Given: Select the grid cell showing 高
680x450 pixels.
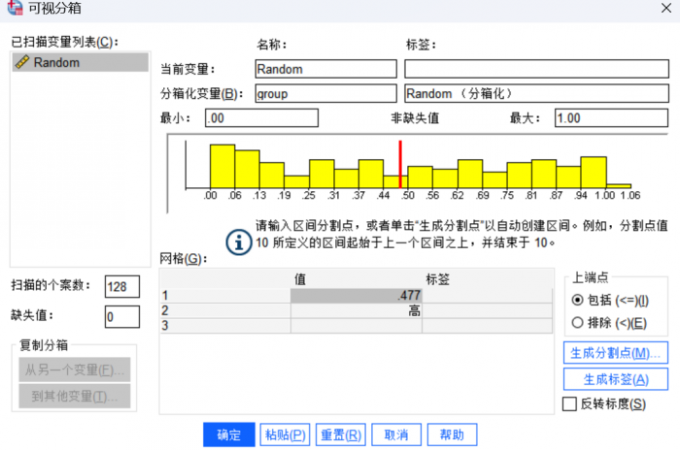Looking at the screenshot, I should coord(356,310).
